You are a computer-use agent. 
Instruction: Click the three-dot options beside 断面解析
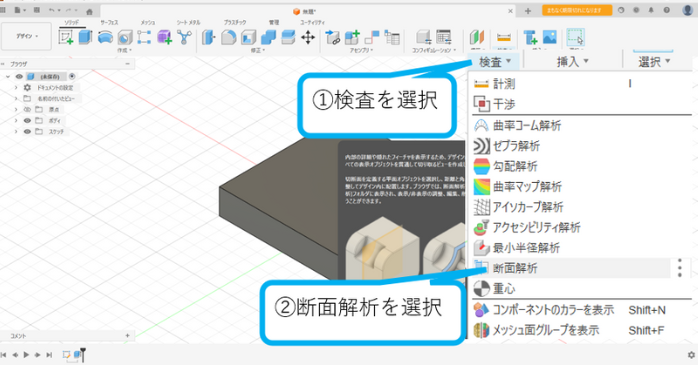coord(680,268)
